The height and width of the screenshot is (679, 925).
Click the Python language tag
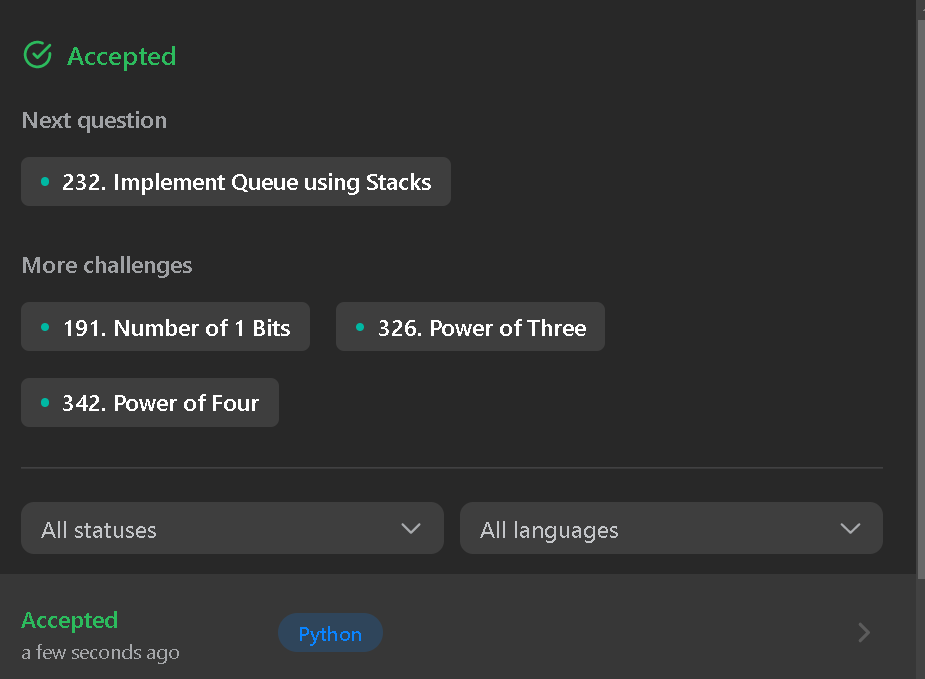(x=330, y=633)
